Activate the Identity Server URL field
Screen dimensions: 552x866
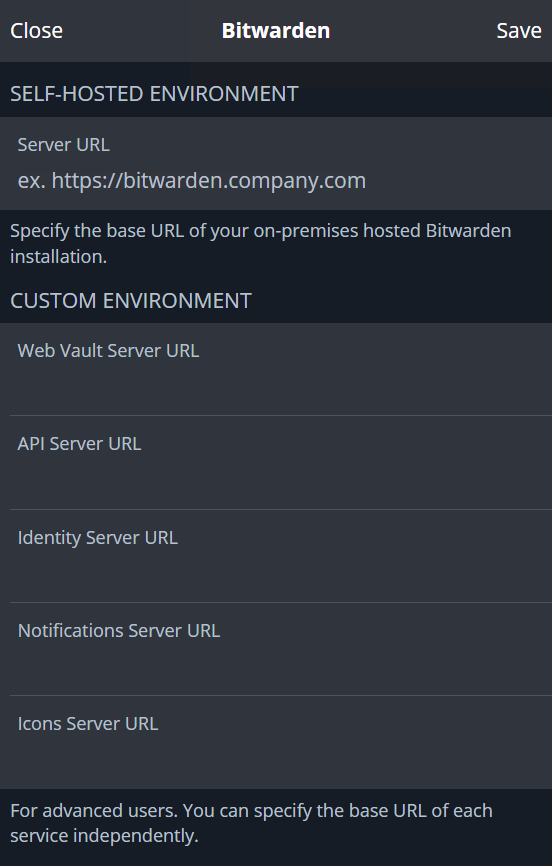click(276, 556)
